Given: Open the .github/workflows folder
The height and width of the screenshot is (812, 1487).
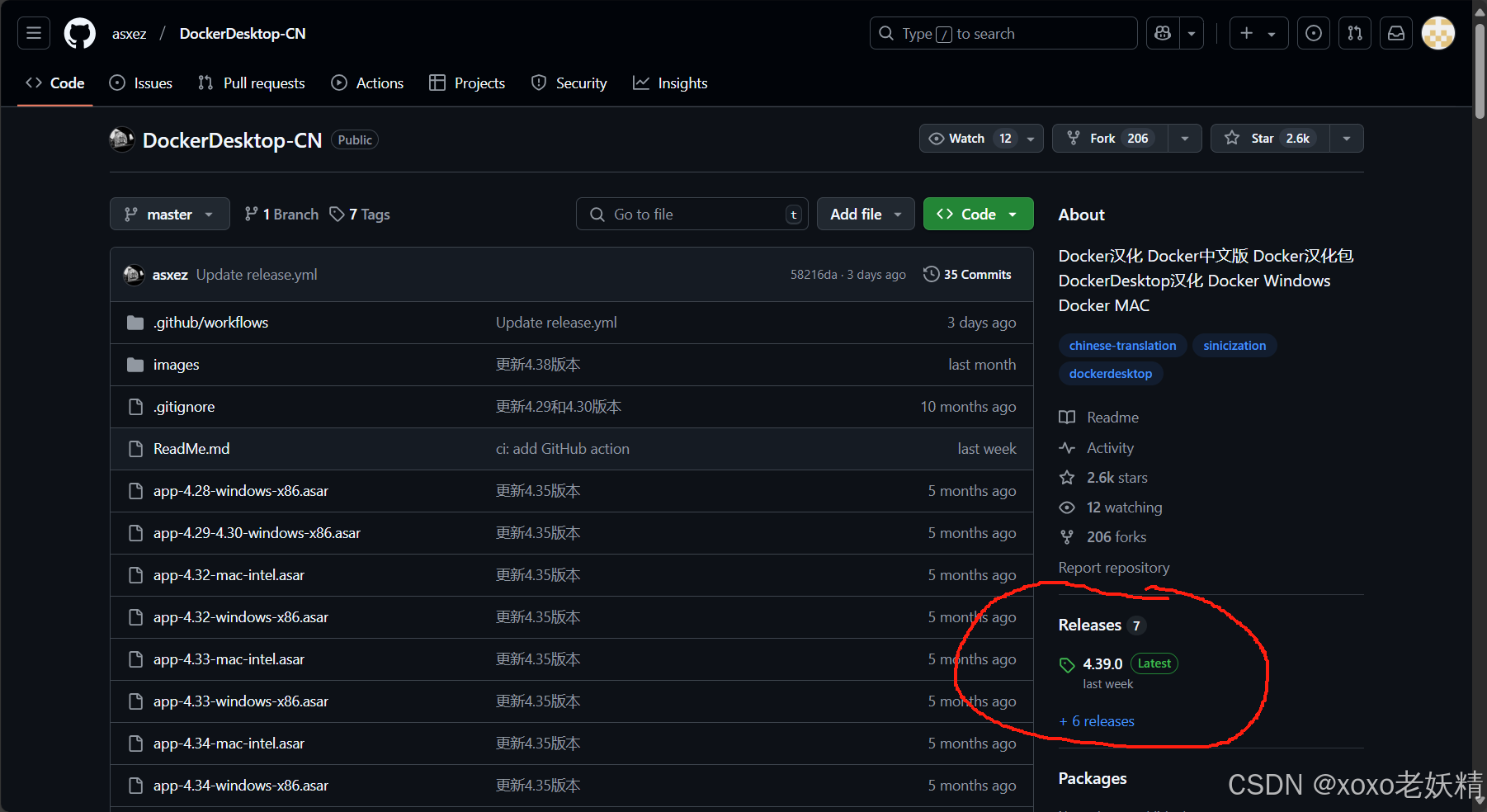Looking at the screenshot, I should click(210, 323).
